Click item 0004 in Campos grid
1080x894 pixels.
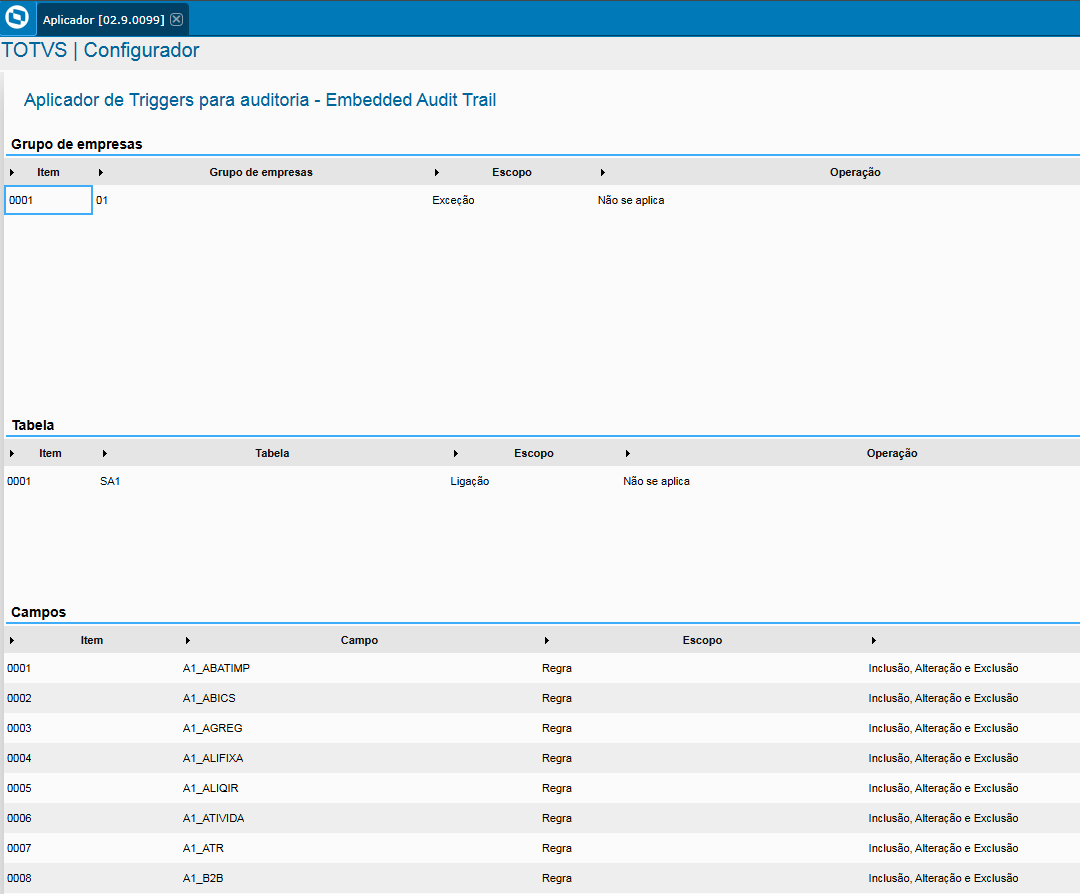tap(19, 758)
